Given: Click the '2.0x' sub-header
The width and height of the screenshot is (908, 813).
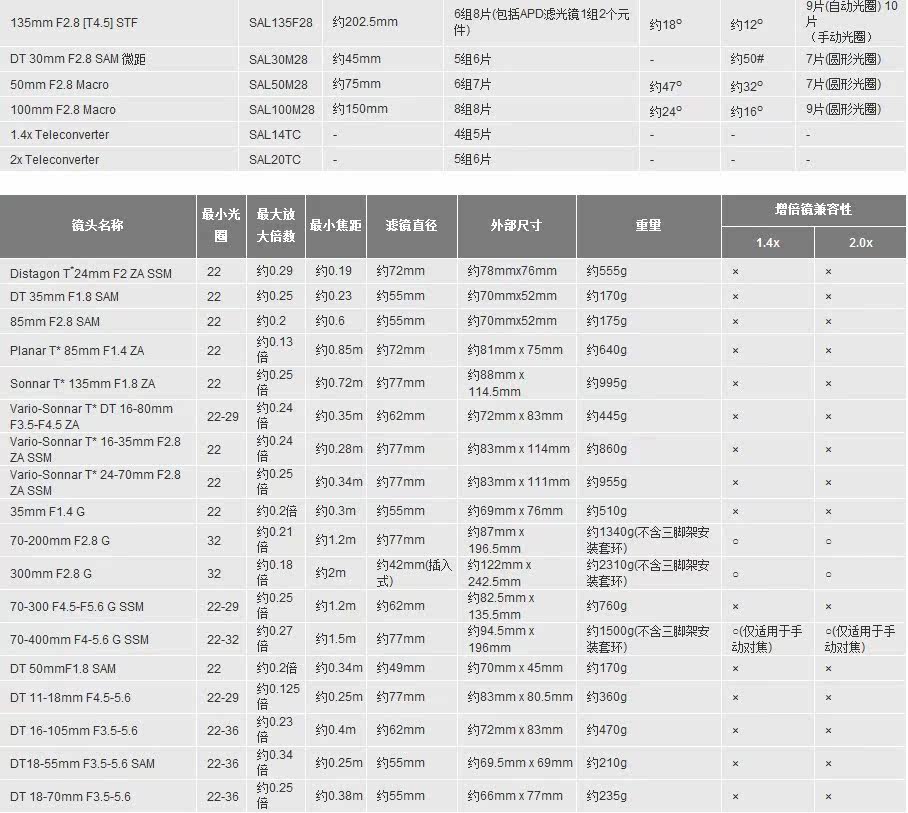Looking at the screenshot, I should (x=861, y=243).
